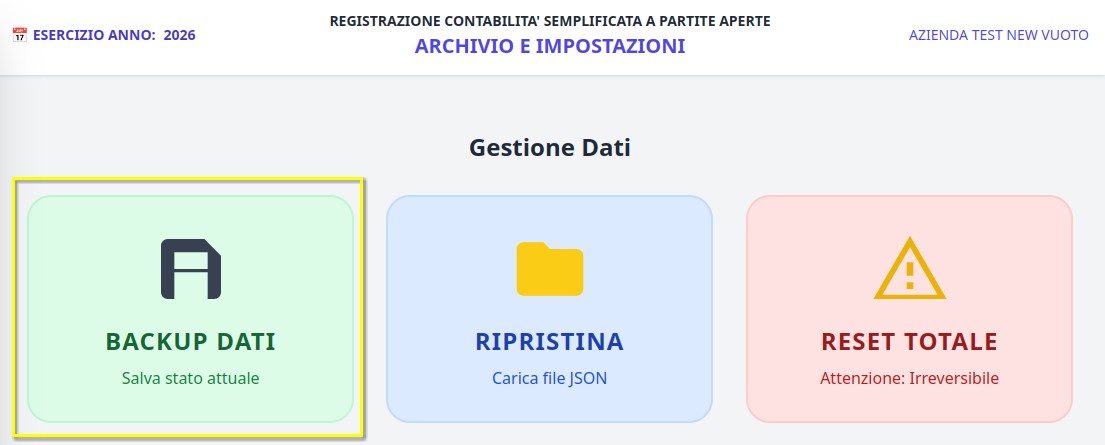Click the yellow folder icon
Viewport: 1105px width, 445px height.
549,269
